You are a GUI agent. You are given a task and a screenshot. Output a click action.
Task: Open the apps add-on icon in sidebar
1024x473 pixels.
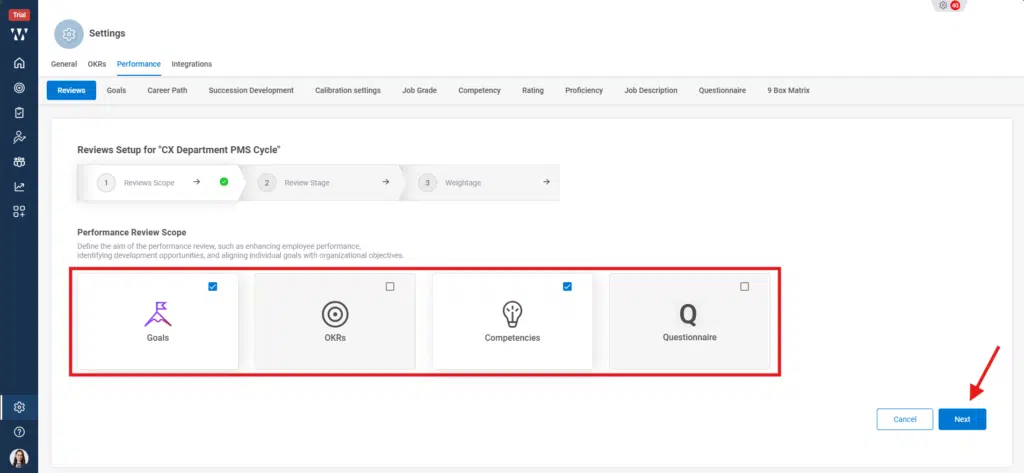point(19,212)
